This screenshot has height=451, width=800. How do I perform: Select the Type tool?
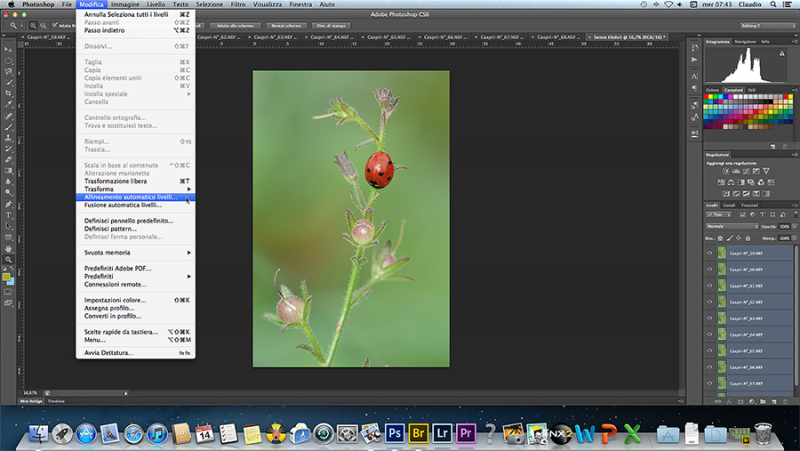[x=8, y=215]
